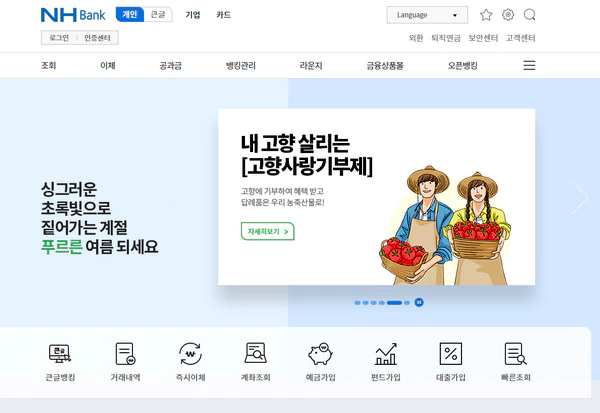Switch to 큰글 large text mode
Screen dimensions: 600x413
[x=158, y=15]
